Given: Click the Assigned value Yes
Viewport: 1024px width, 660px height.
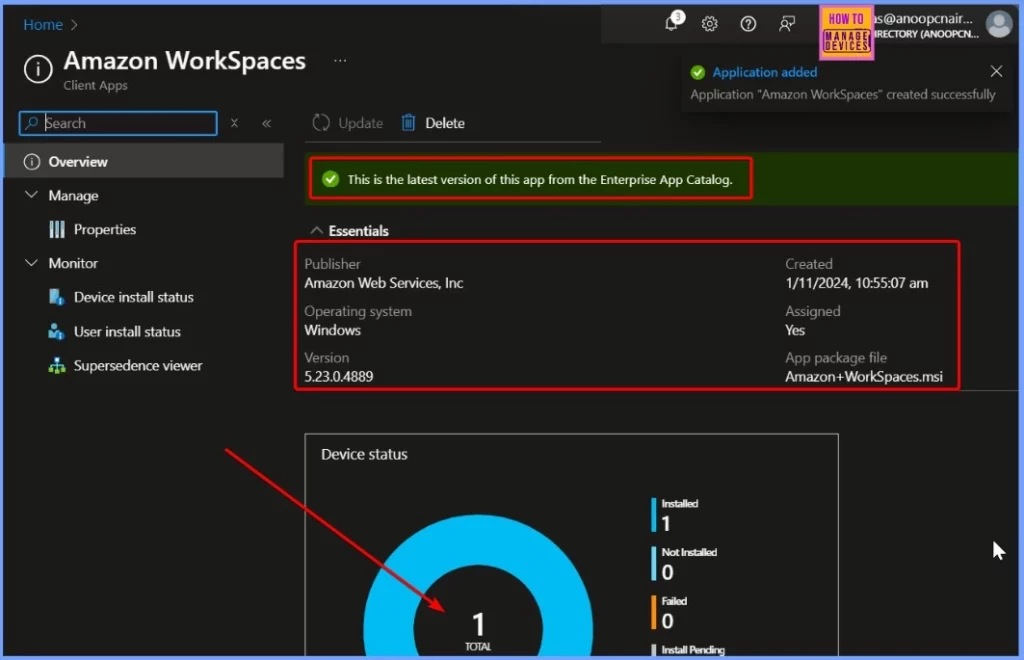Looking at the screenshot, I should click(795, 330).
